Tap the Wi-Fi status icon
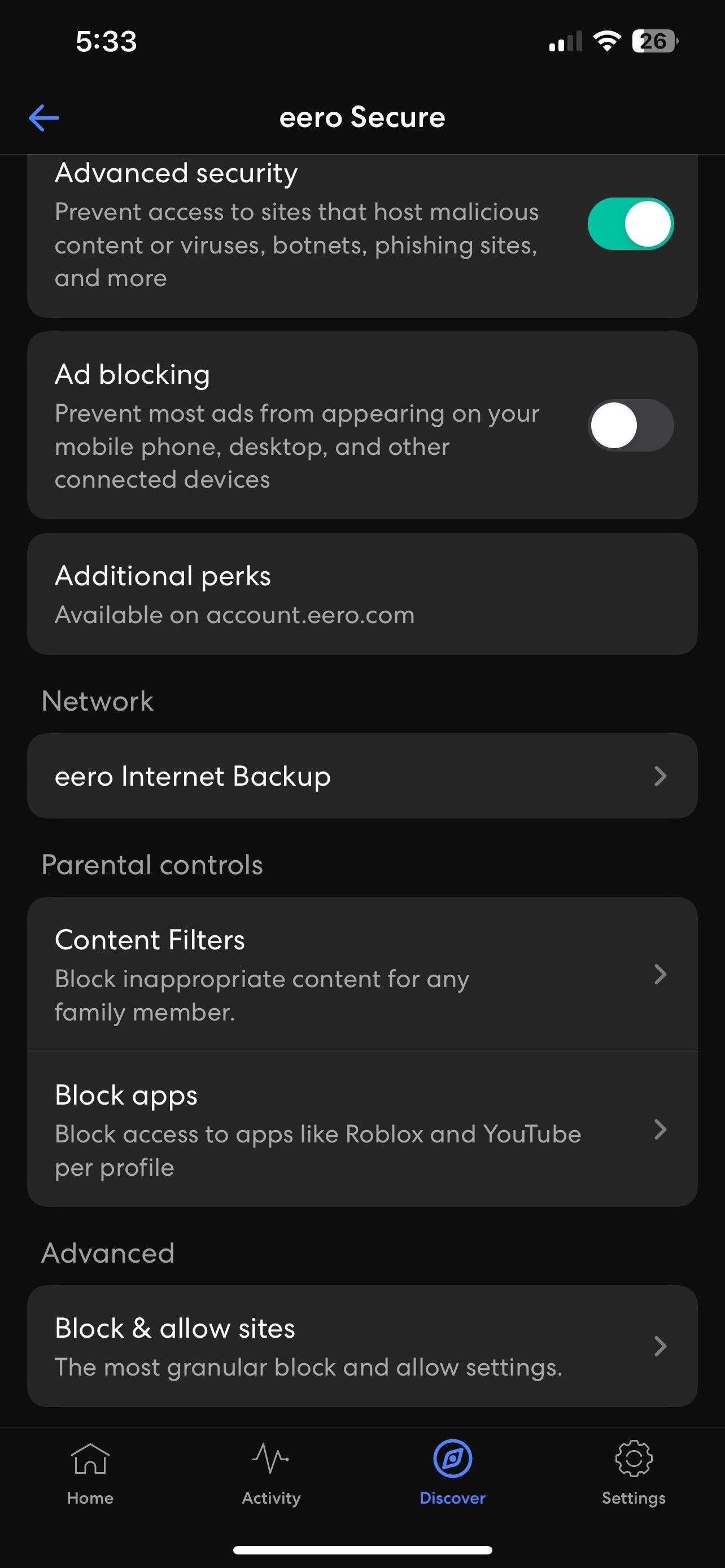Screen dimensions: 725x1568 pos(606,41)
